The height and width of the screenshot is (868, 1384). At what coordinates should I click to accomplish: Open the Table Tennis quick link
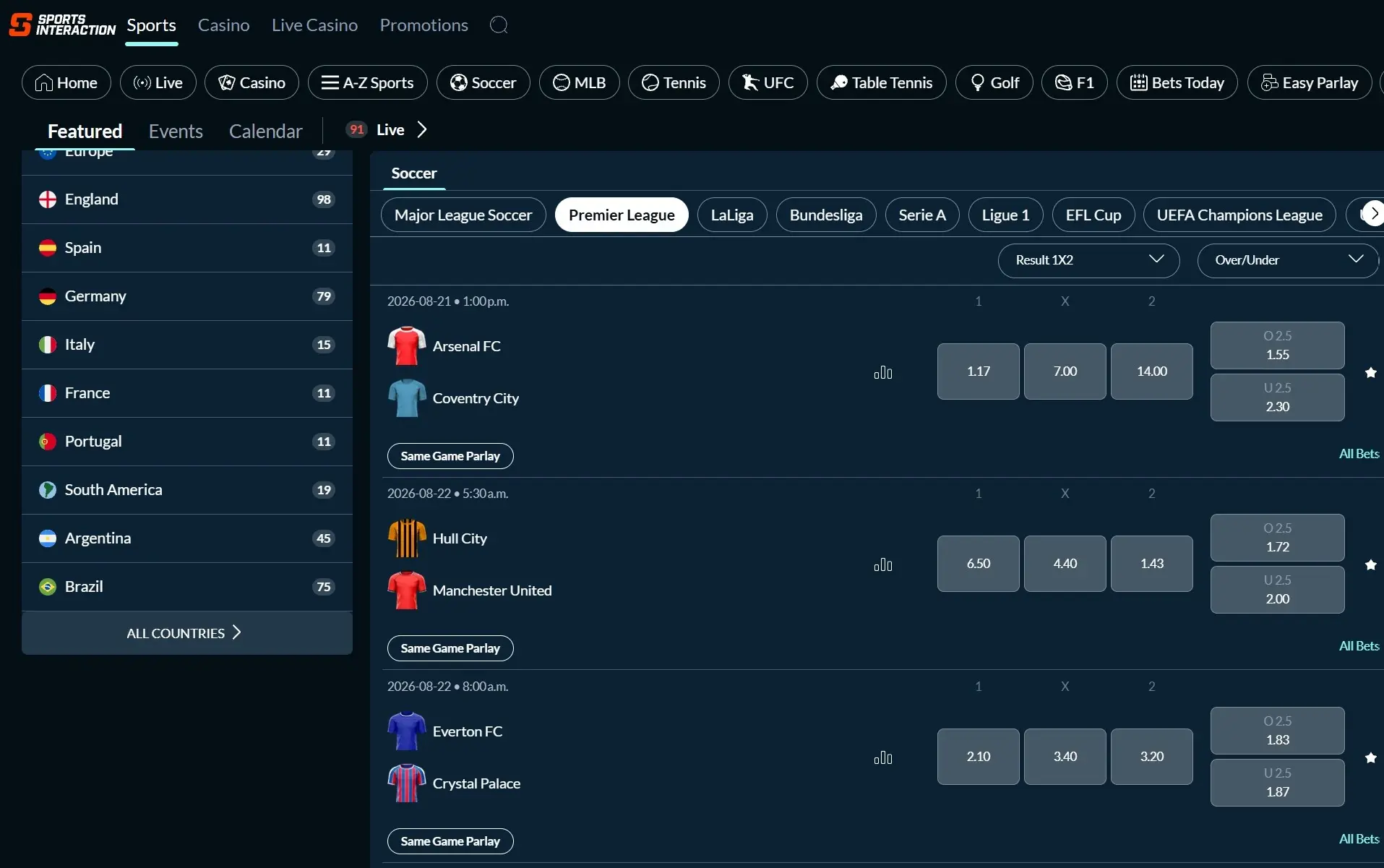882,82
